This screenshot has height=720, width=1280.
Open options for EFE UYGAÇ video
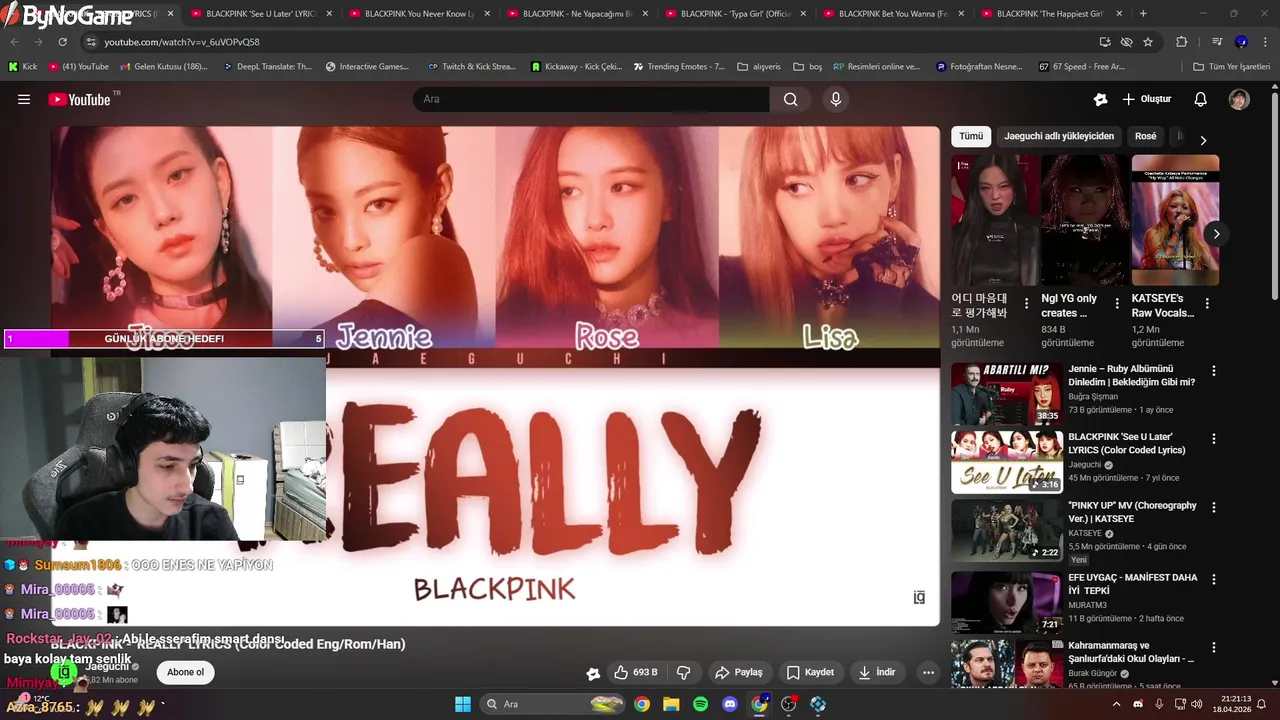[x=1214, y=579]
